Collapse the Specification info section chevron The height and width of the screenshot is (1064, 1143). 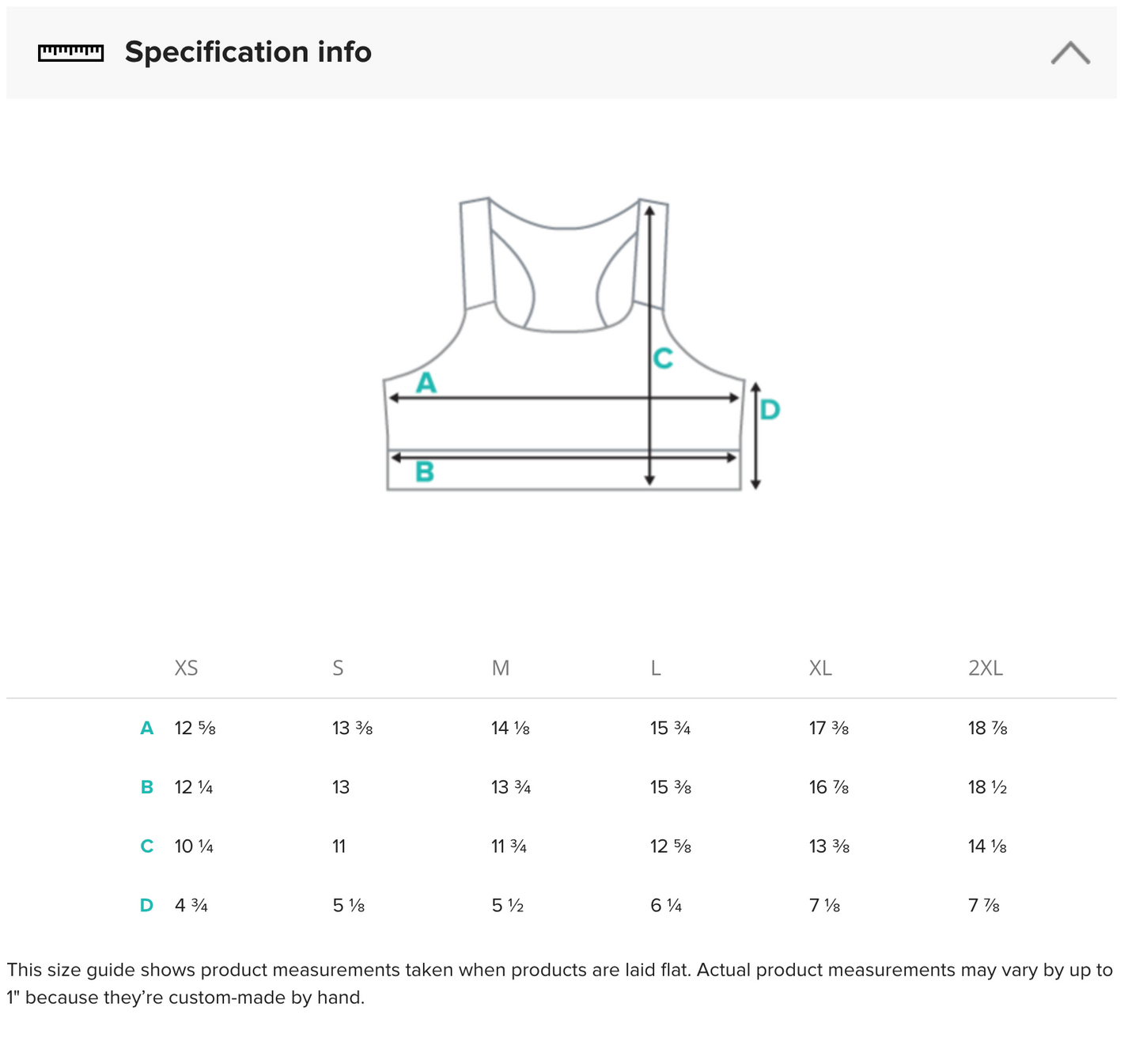click(x=1070, y=53)
